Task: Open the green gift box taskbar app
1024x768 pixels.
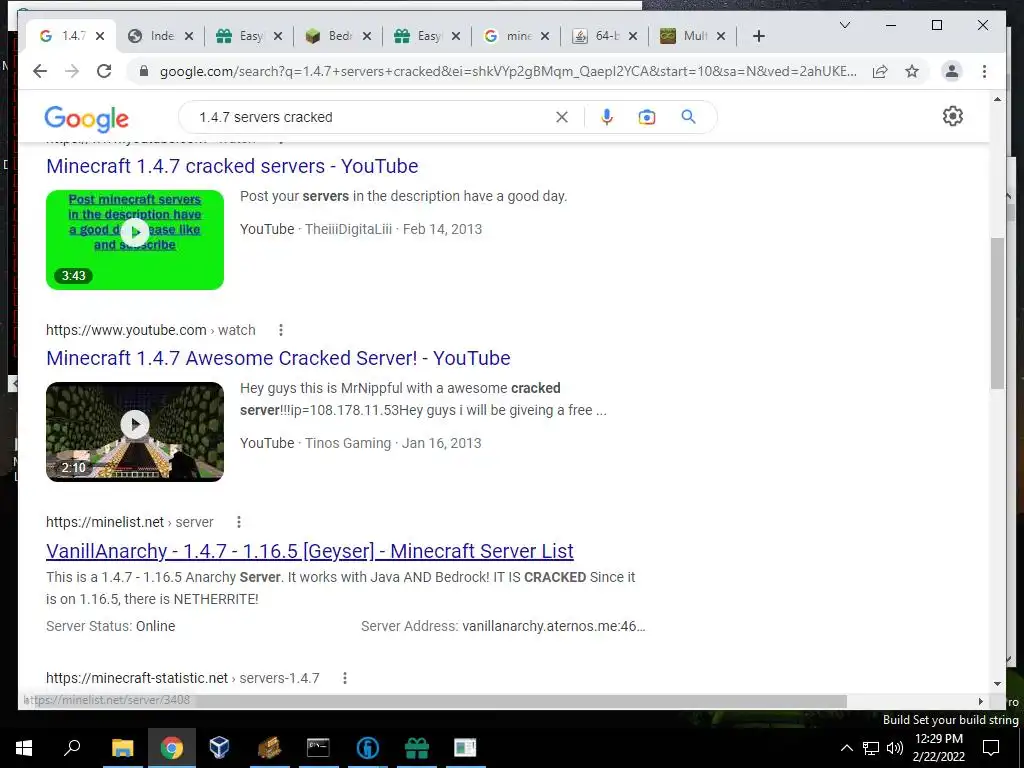Action: tap(417, 748)
